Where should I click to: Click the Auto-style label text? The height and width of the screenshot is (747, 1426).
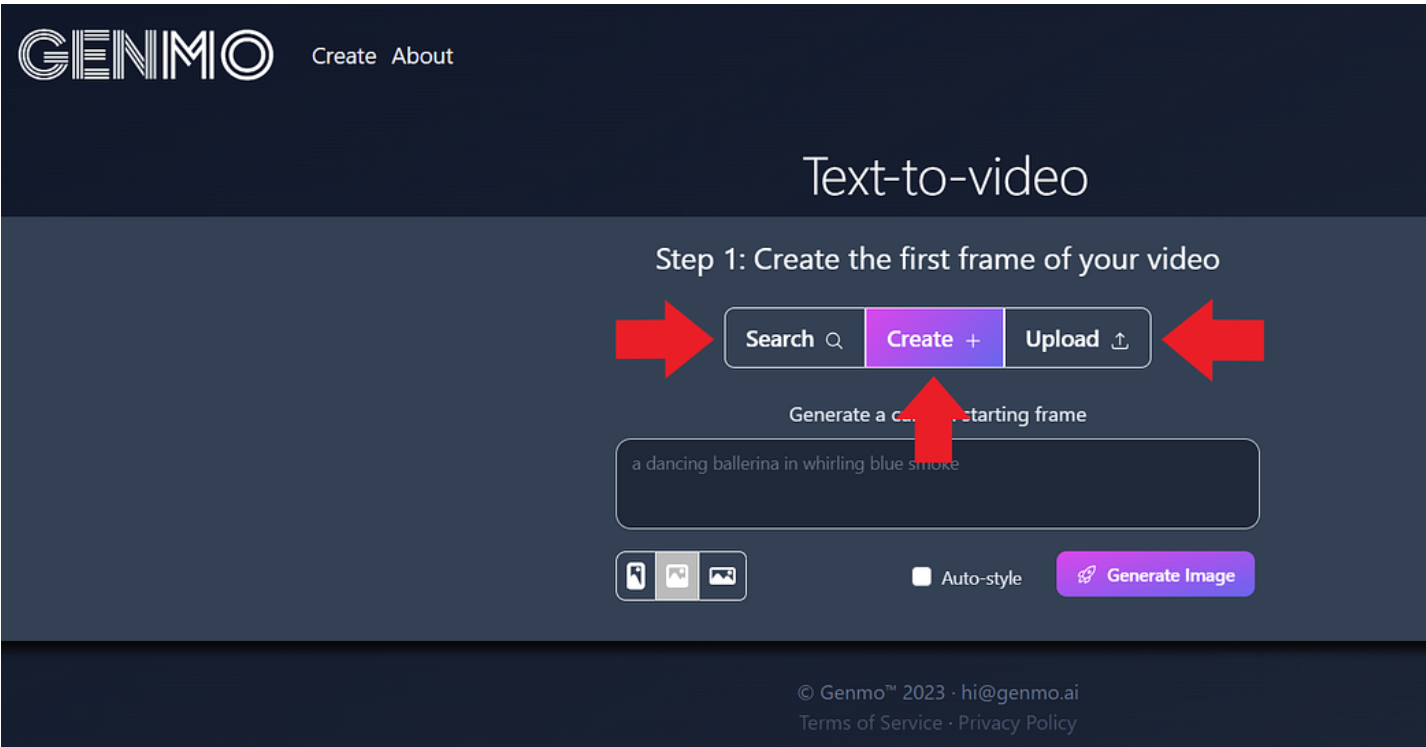tap(981, 578)
